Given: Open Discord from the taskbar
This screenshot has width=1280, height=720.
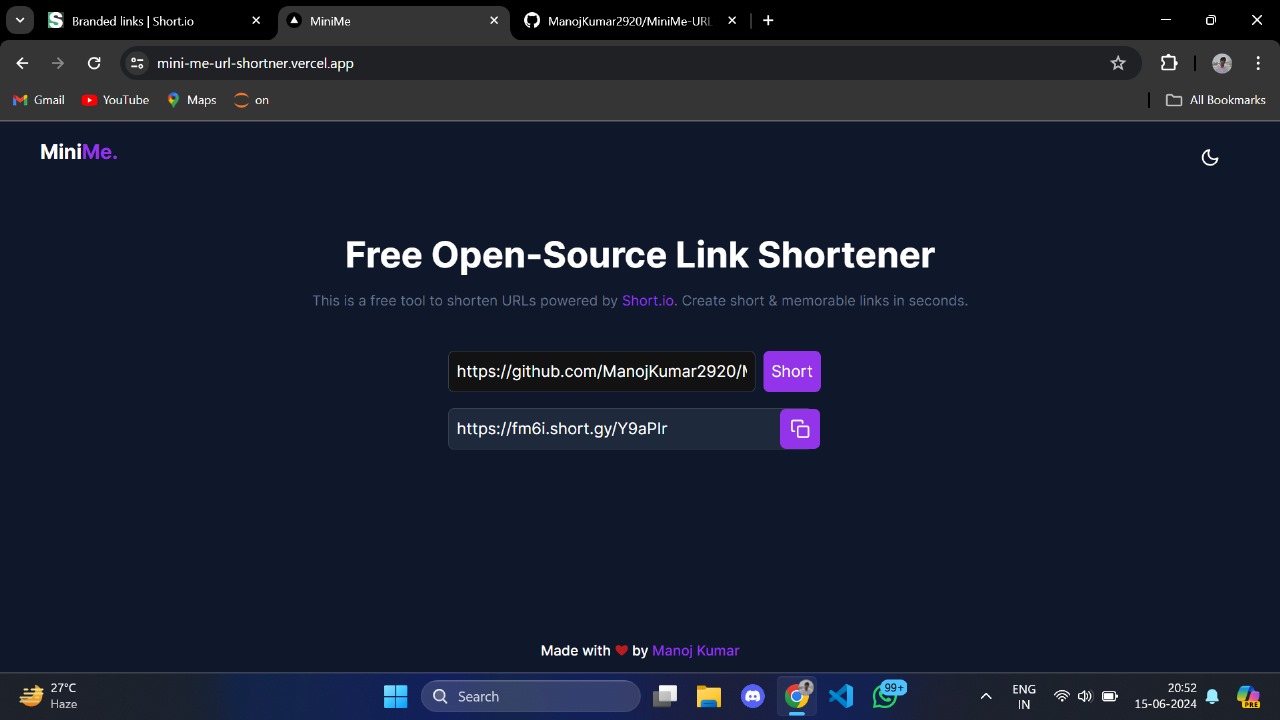Looking at the screenshot, I should [x=753, y=697].
